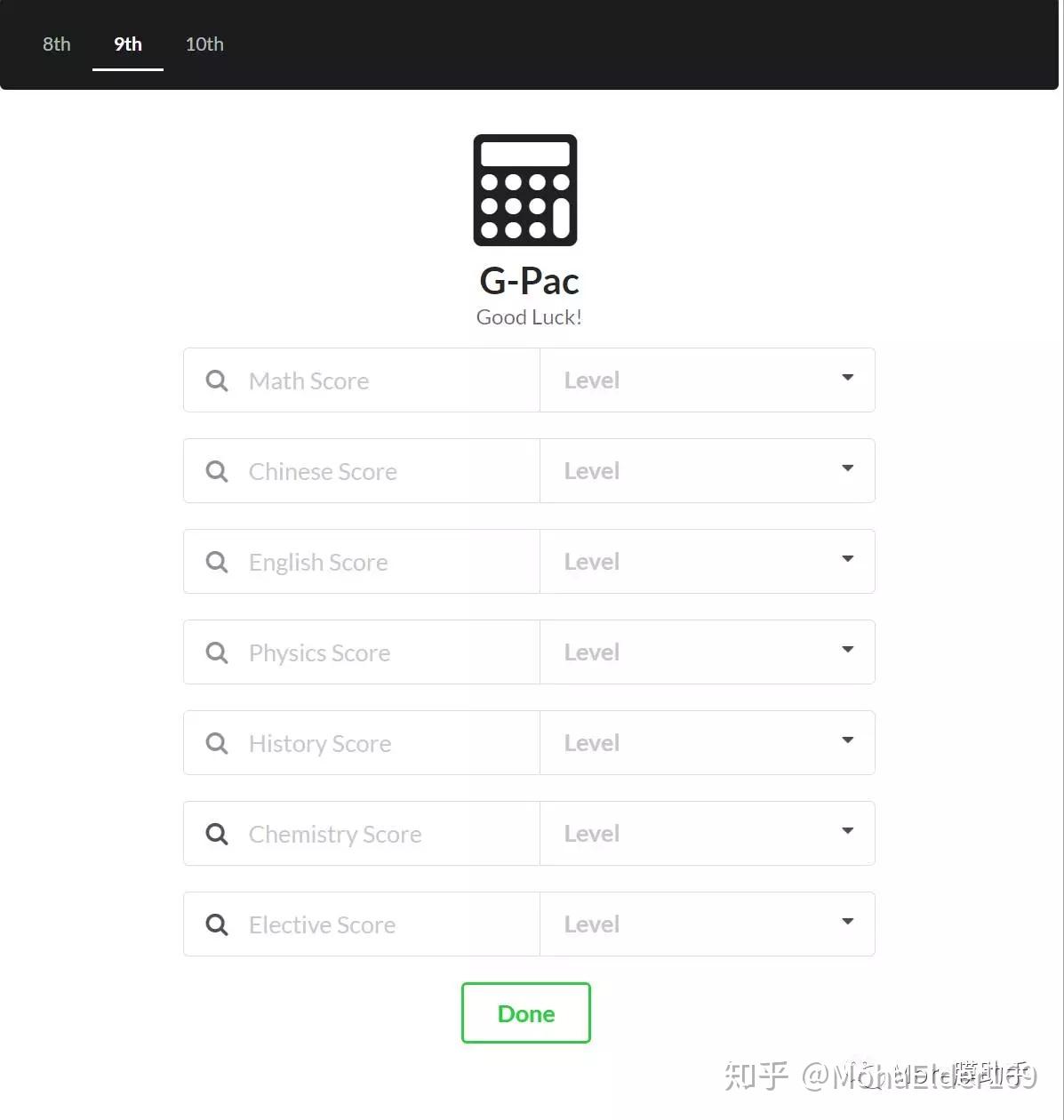Expand the Chinese Level dropdown
The image size is (1064, 1120).
708,471
